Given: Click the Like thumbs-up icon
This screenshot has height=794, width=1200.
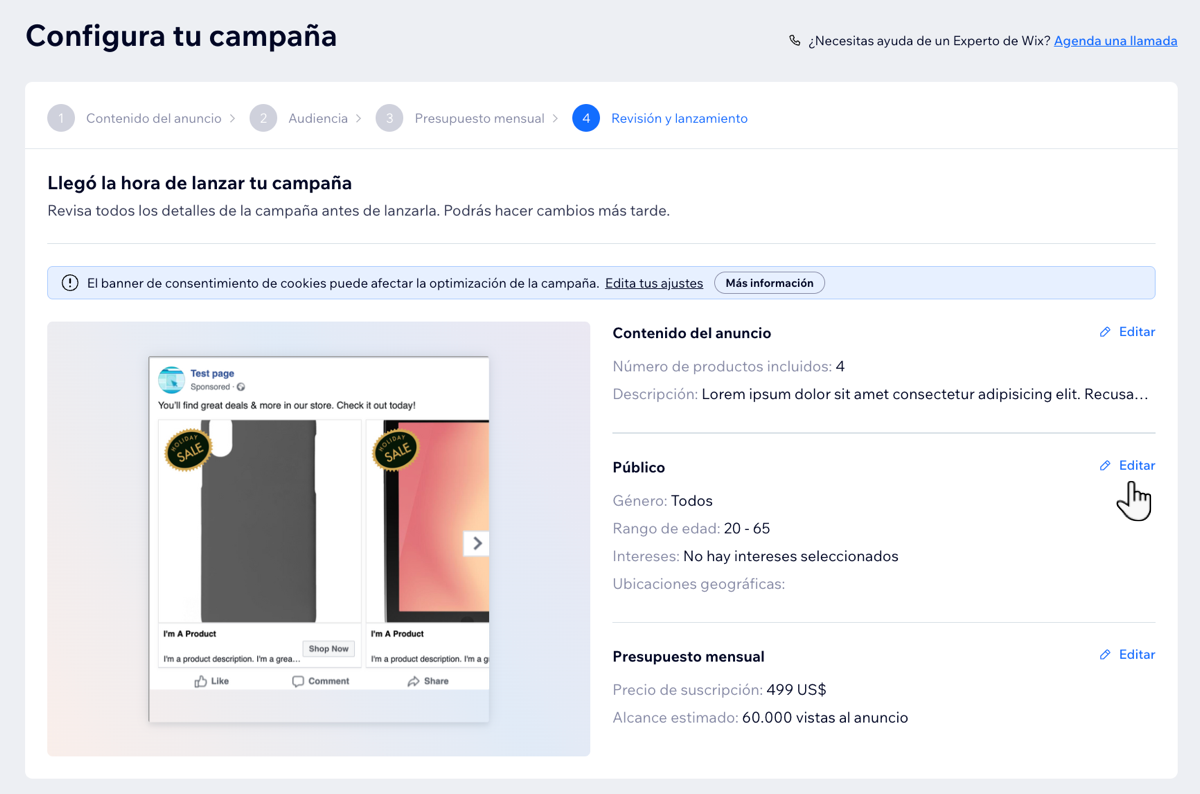Looking at the screenshot, I should (201, 681).
